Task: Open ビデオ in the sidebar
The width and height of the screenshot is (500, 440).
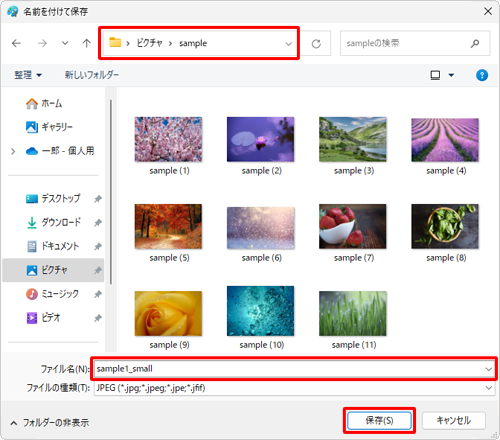Action: (43, 318)
